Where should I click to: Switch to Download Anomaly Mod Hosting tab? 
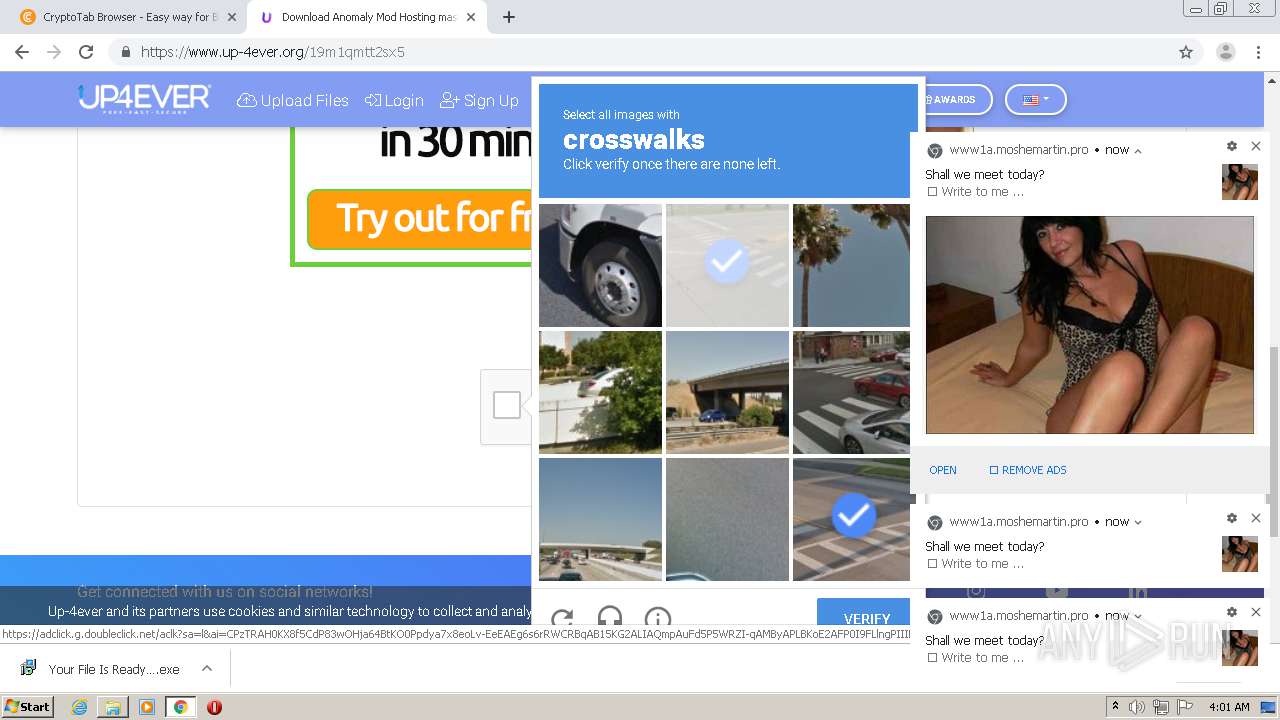[368, 17]
